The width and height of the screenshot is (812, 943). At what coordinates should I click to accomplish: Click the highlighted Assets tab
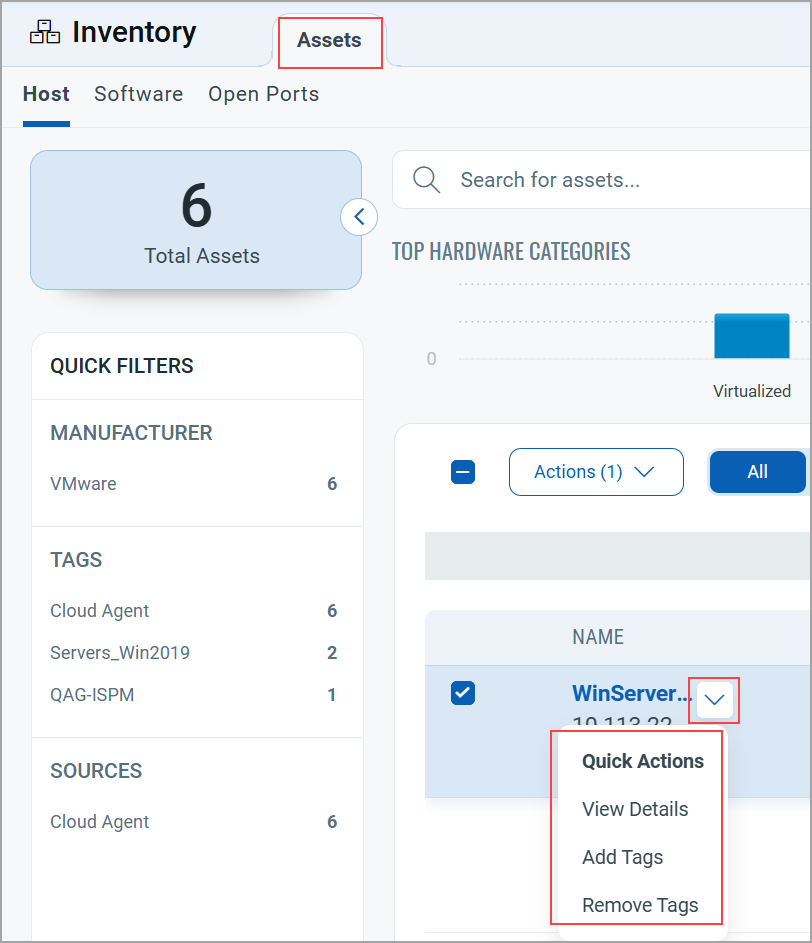click(330, 41)
